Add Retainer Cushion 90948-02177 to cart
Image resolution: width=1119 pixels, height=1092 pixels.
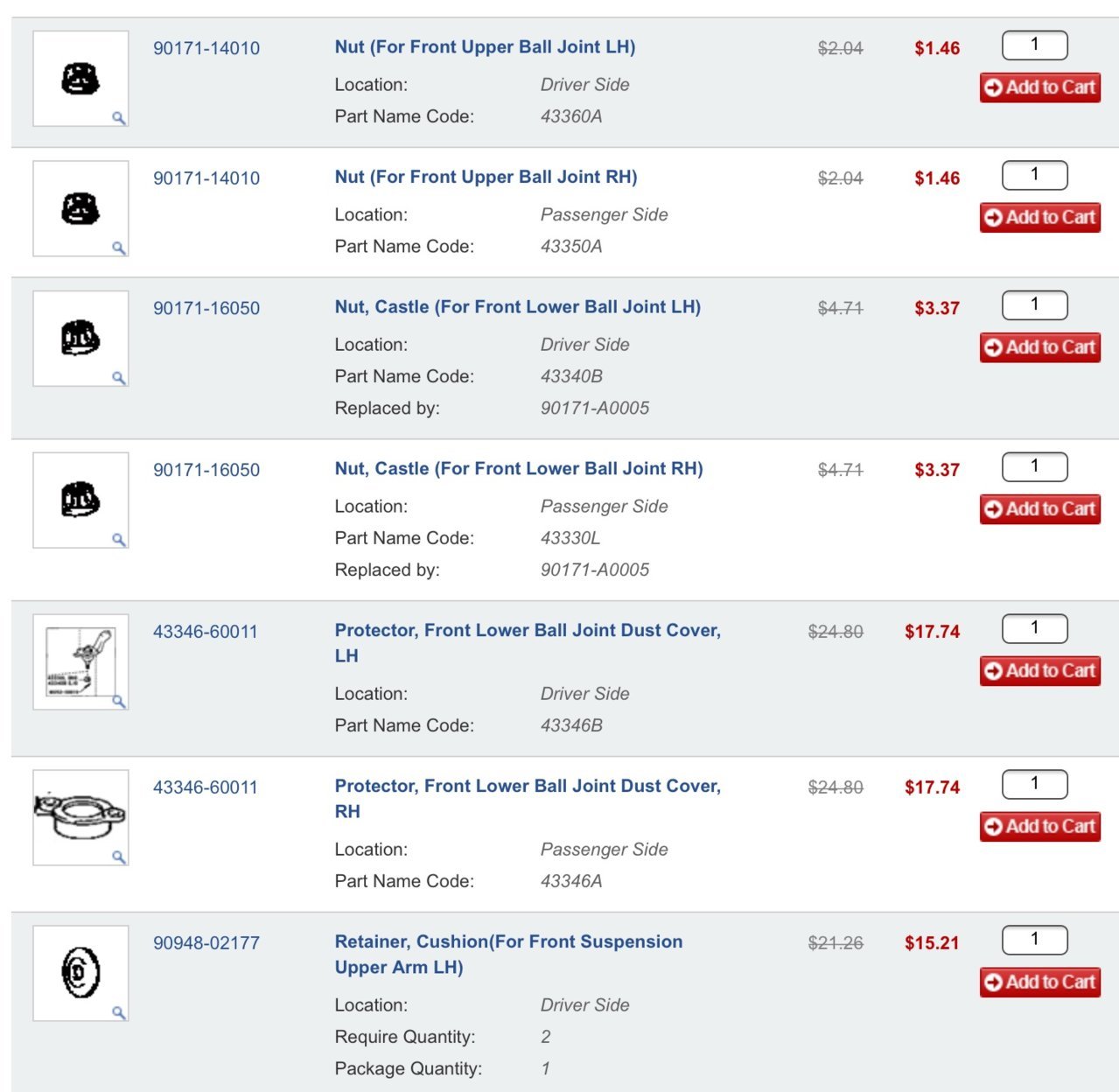pos(1039,983)
